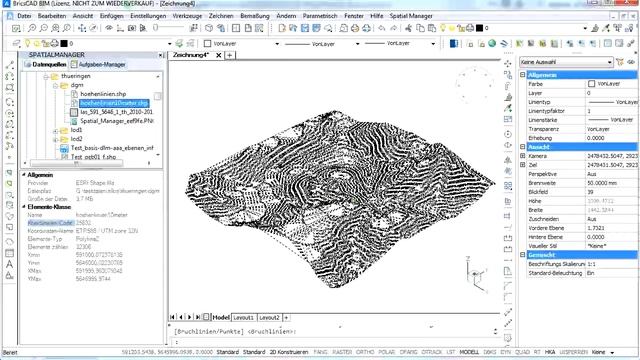
Task: Open the Werkzeuge menu
Action: pyautogui.click(x=187, y=16)
